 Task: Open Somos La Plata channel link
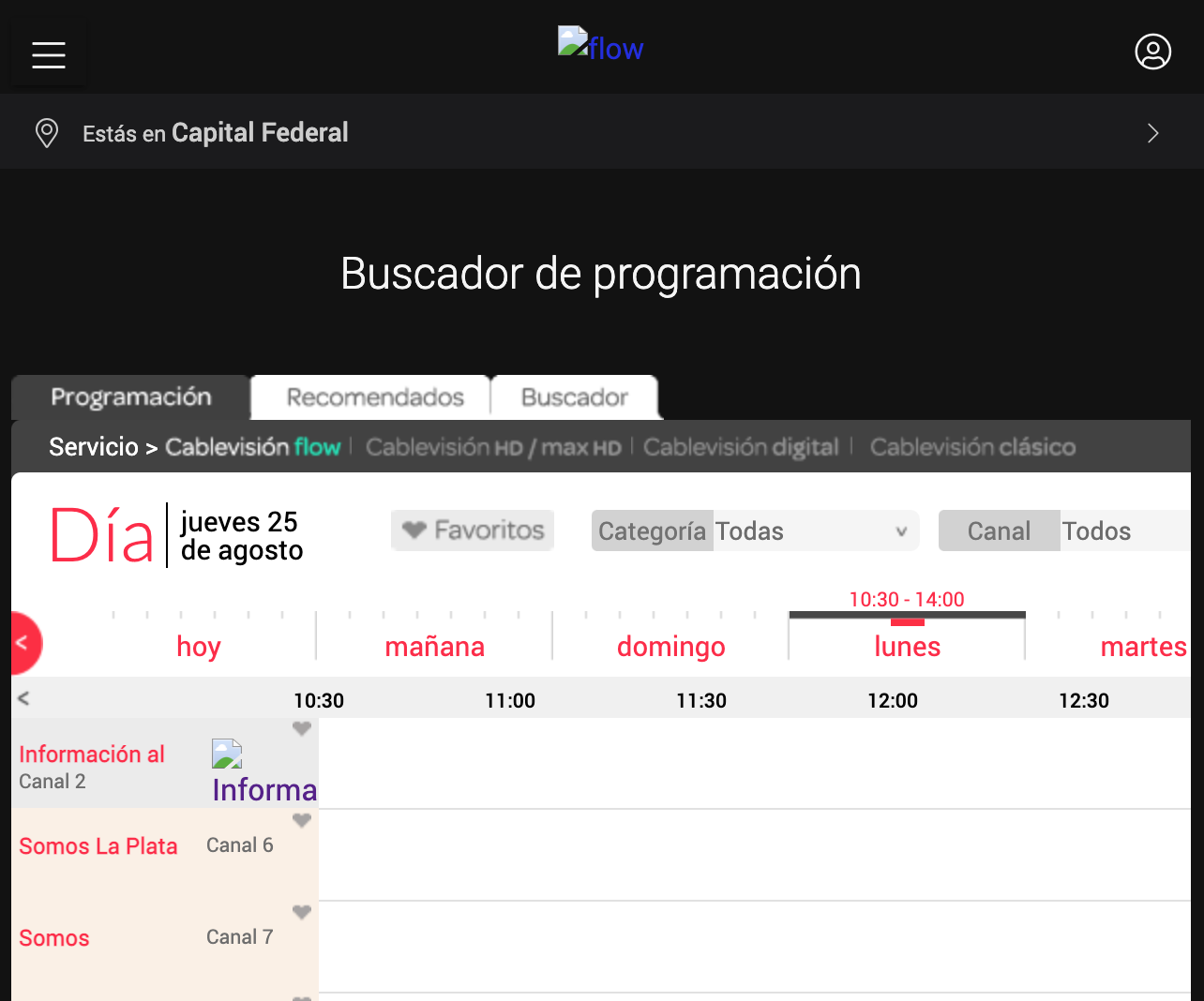[x=98, y=846]
